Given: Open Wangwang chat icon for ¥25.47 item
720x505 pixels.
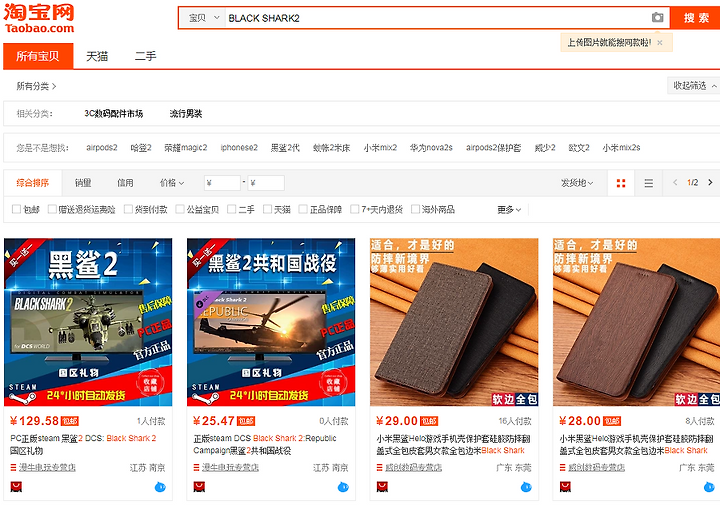Looking at the screenshot, I should pos(343,487).
